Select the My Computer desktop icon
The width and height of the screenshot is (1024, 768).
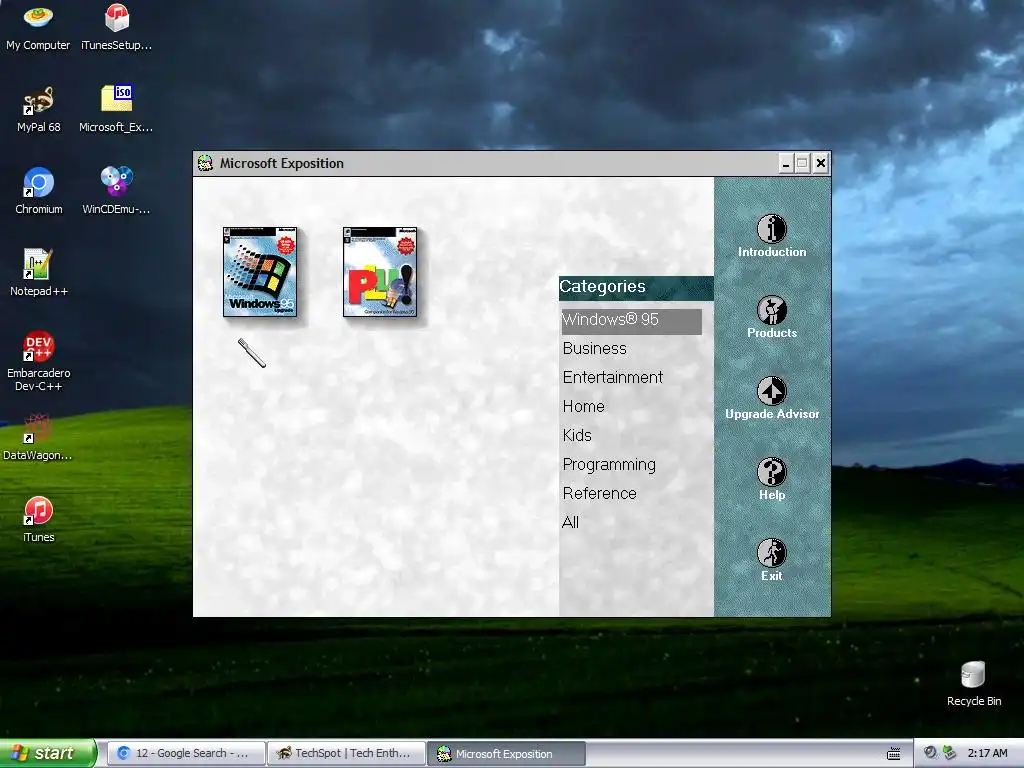click(x=38, y=27)
